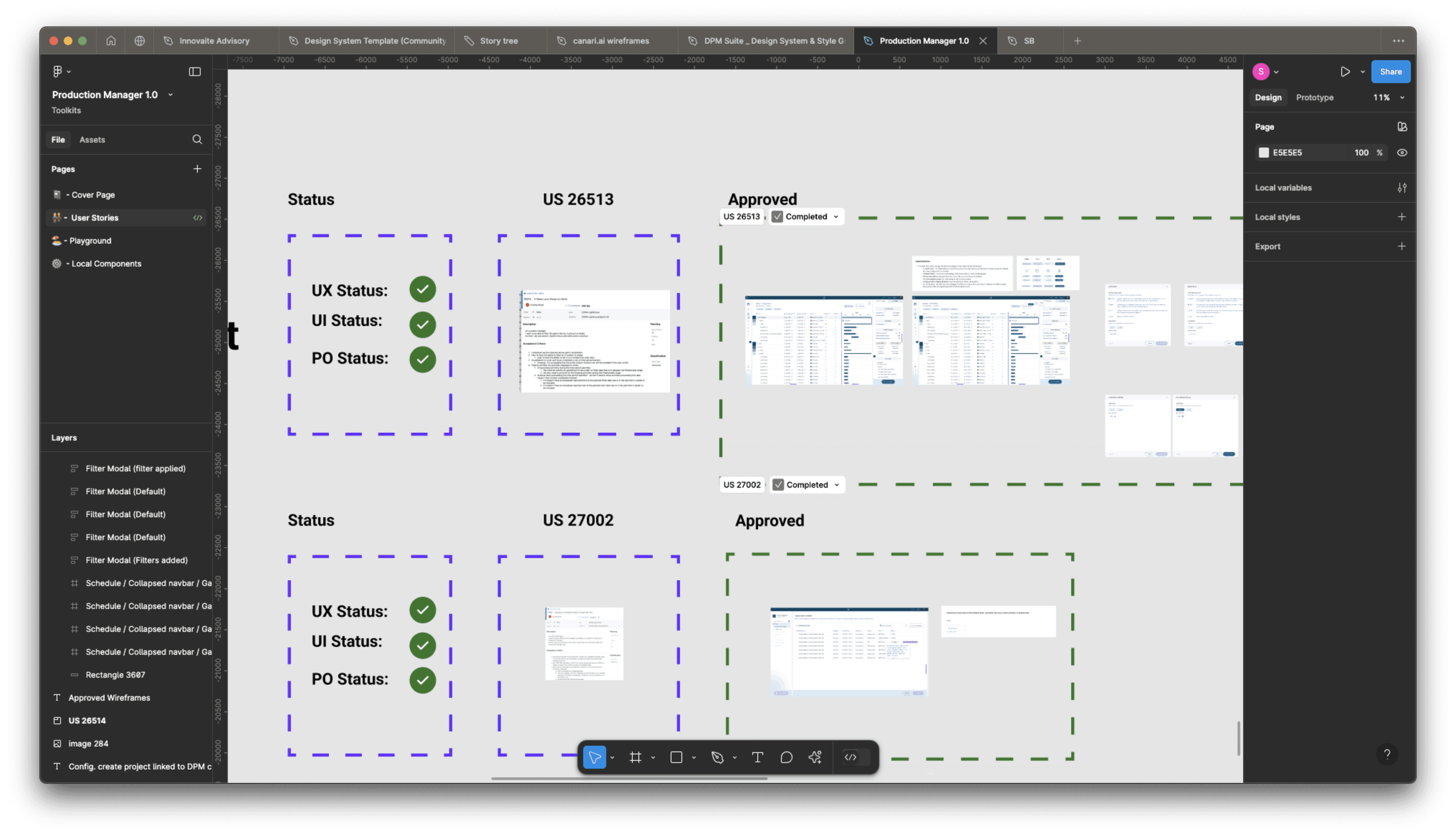Toggle page background visibility eye
The width and height of the screenshot is (1456, 836).
[x=1402, y=153]
